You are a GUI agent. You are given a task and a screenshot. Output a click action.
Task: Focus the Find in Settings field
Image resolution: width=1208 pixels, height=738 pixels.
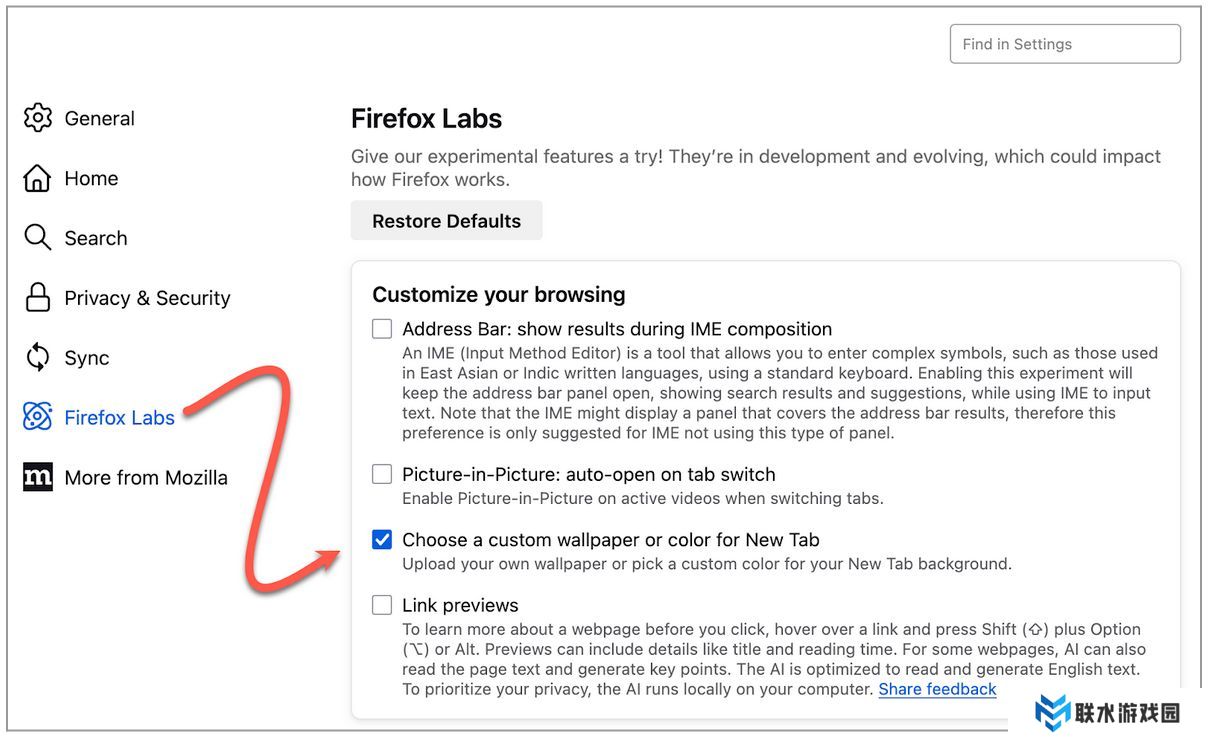(x=1065, y=44)
